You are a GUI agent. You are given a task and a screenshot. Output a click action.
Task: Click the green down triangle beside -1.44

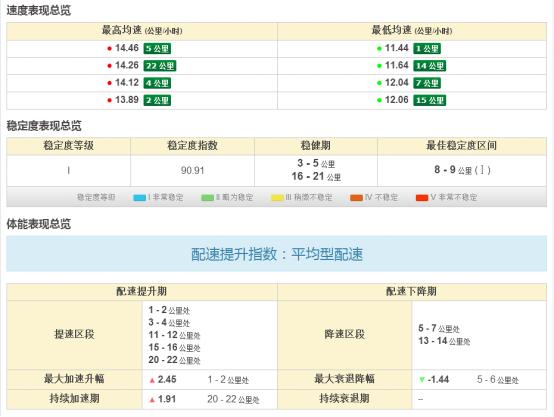click(422, 380)
